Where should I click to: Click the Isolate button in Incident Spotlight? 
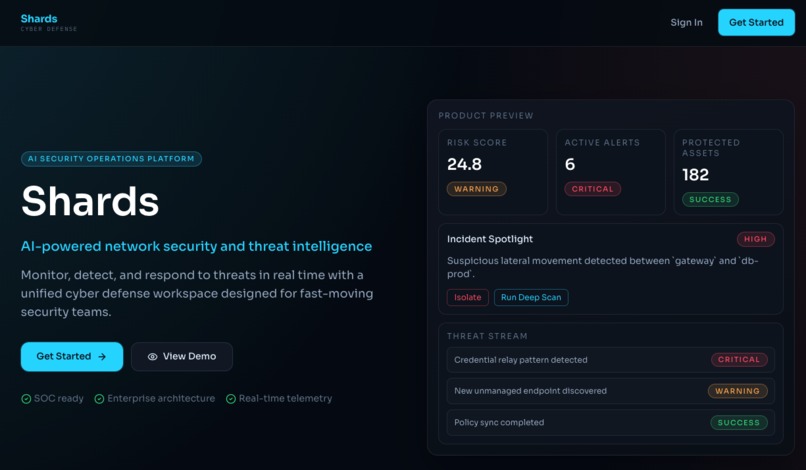pyautogui.click(x=468, y=297)
